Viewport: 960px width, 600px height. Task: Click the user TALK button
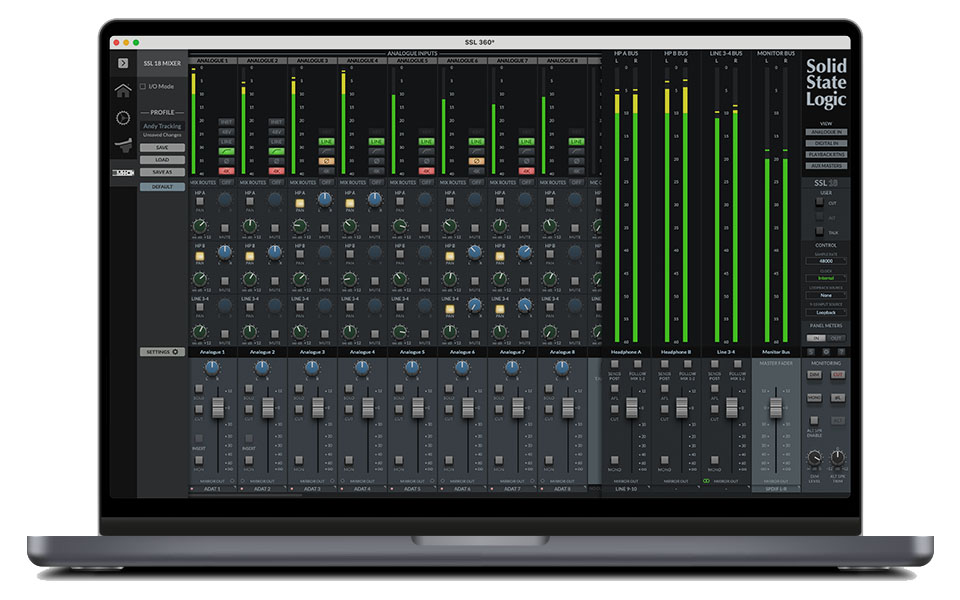[x=820, y=231]
